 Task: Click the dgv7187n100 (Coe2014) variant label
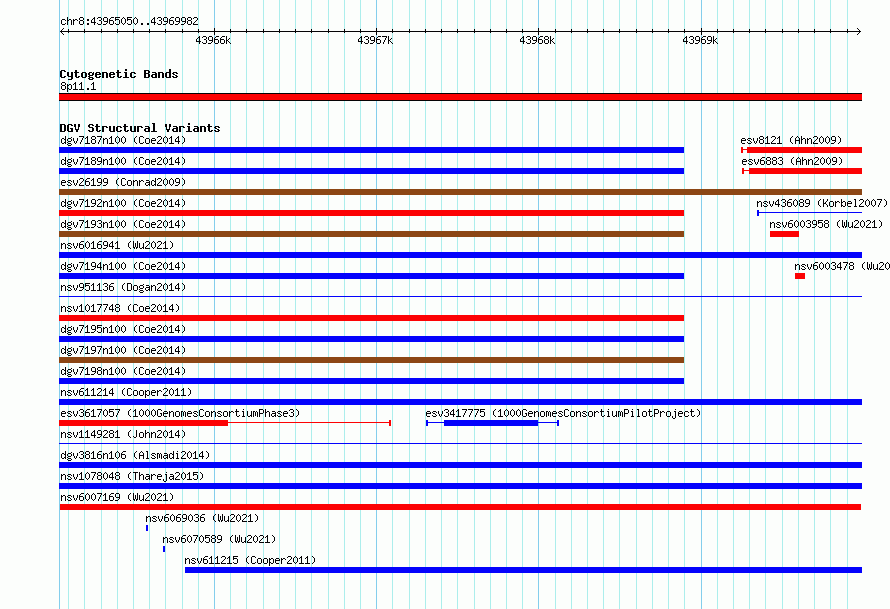tap(123, 140)
